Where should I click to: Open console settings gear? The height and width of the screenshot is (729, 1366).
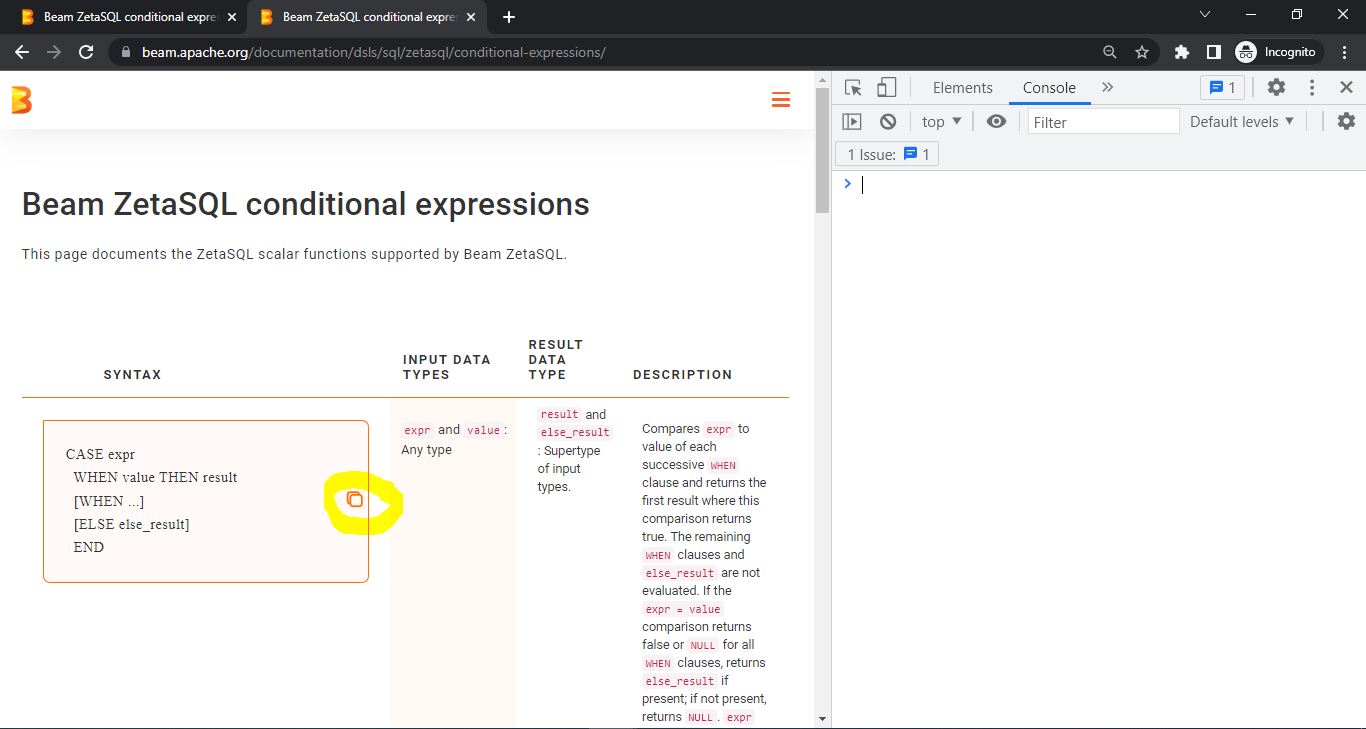1346,122
